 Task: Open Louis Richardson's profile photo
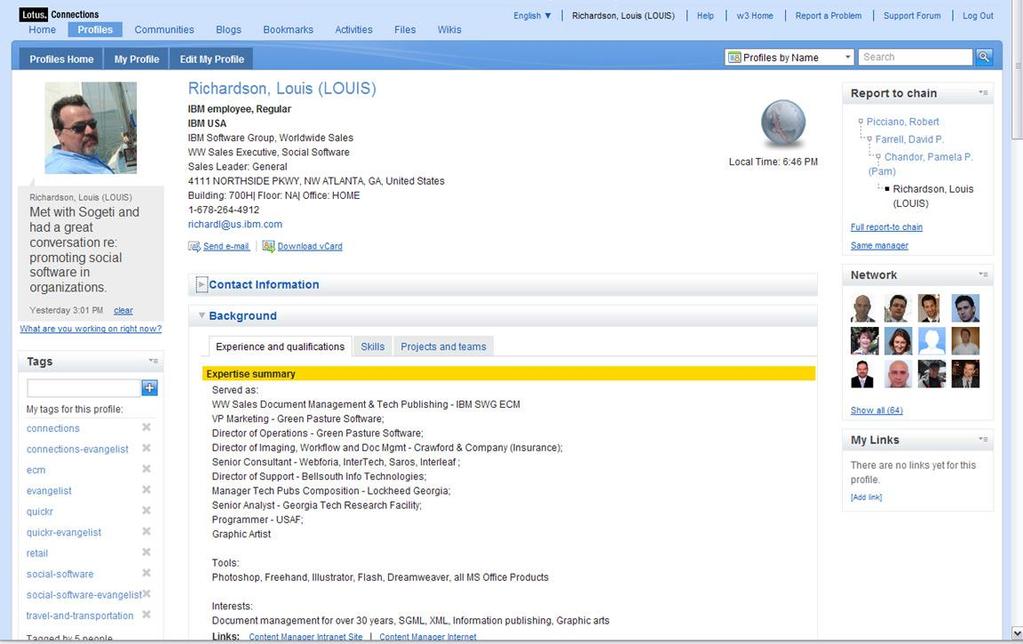tap(91, 128)
